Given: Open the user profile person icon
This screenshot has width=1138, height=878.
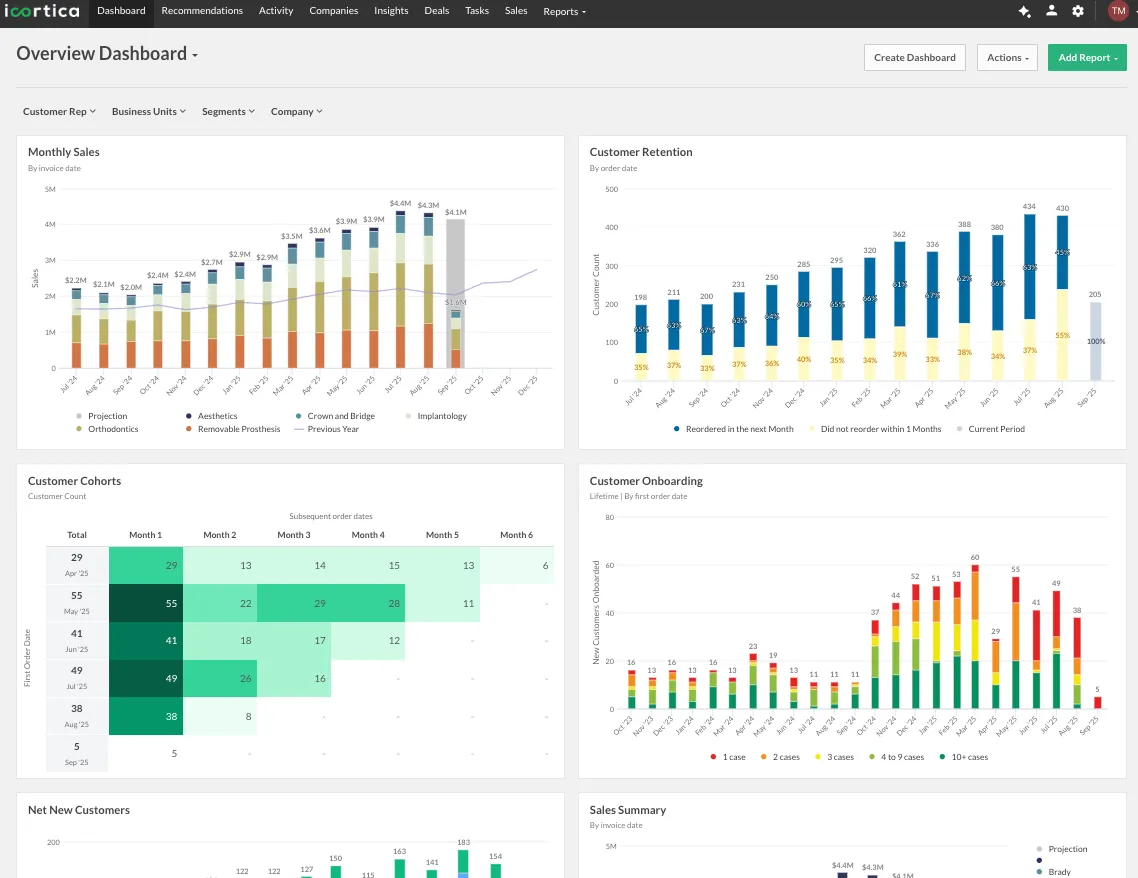Looking at the screenshot, I should click(1051, 11).
